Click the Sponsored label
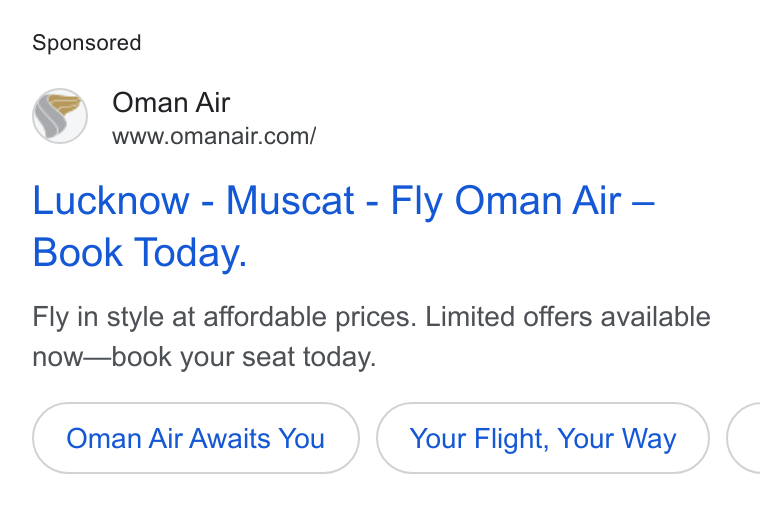Image resolution: width=760 pixels, height=506 pixels. 87,43
